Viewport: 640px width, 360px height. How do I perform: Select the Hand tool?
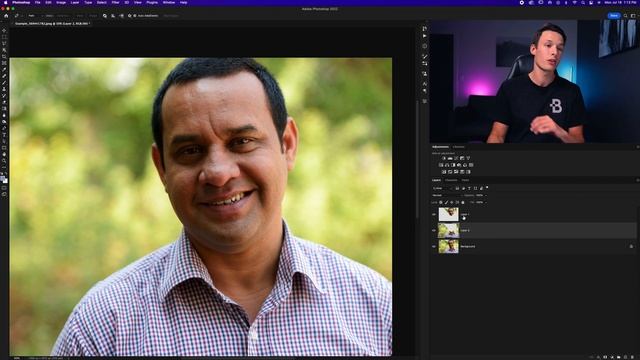(4, 155)
